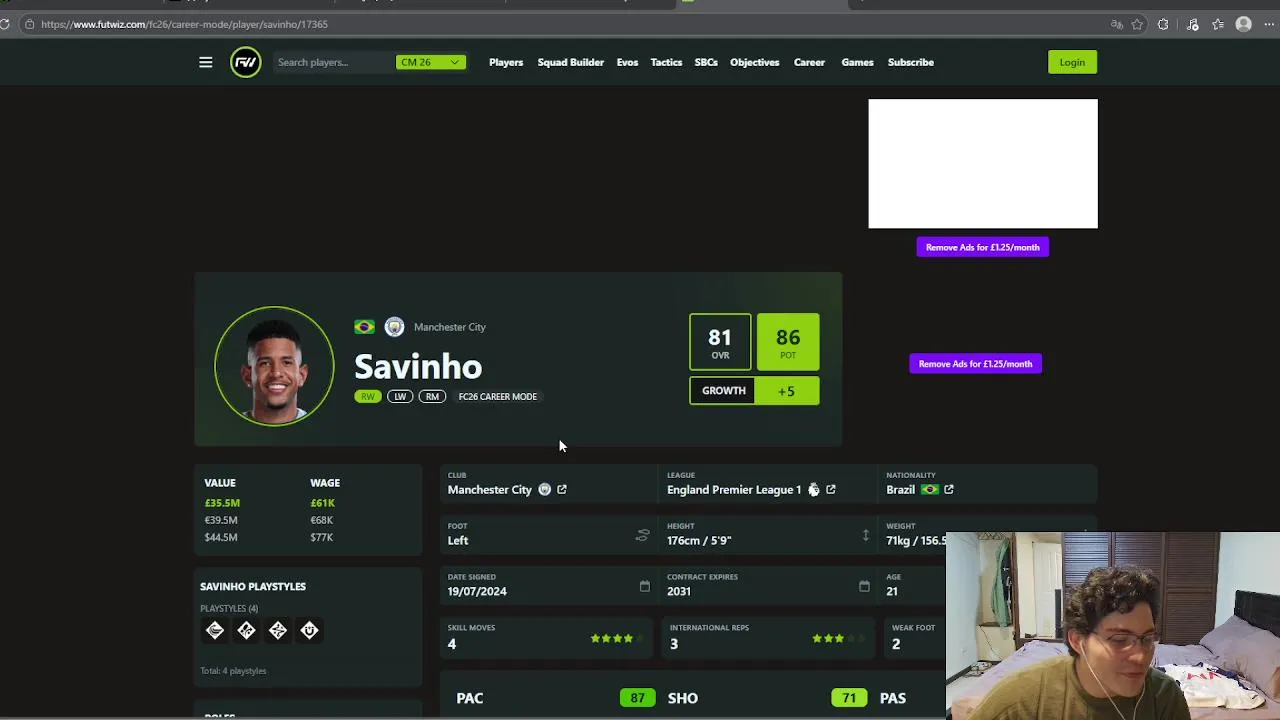1280x720 pixels.
Task: Open browser favorites list icon
Action: point(1218,24)
